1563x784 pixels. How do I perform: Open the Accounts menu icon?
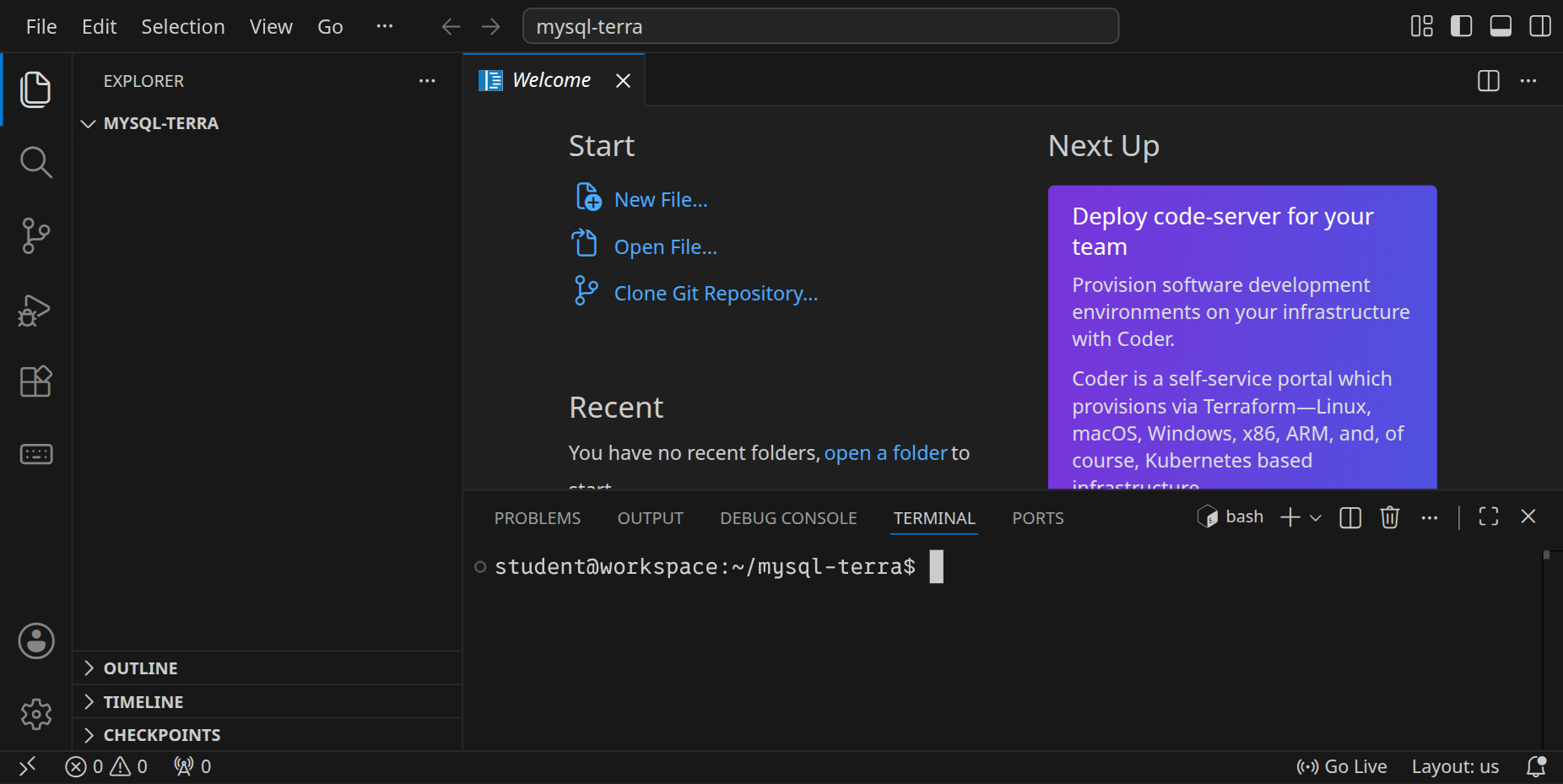36,641
